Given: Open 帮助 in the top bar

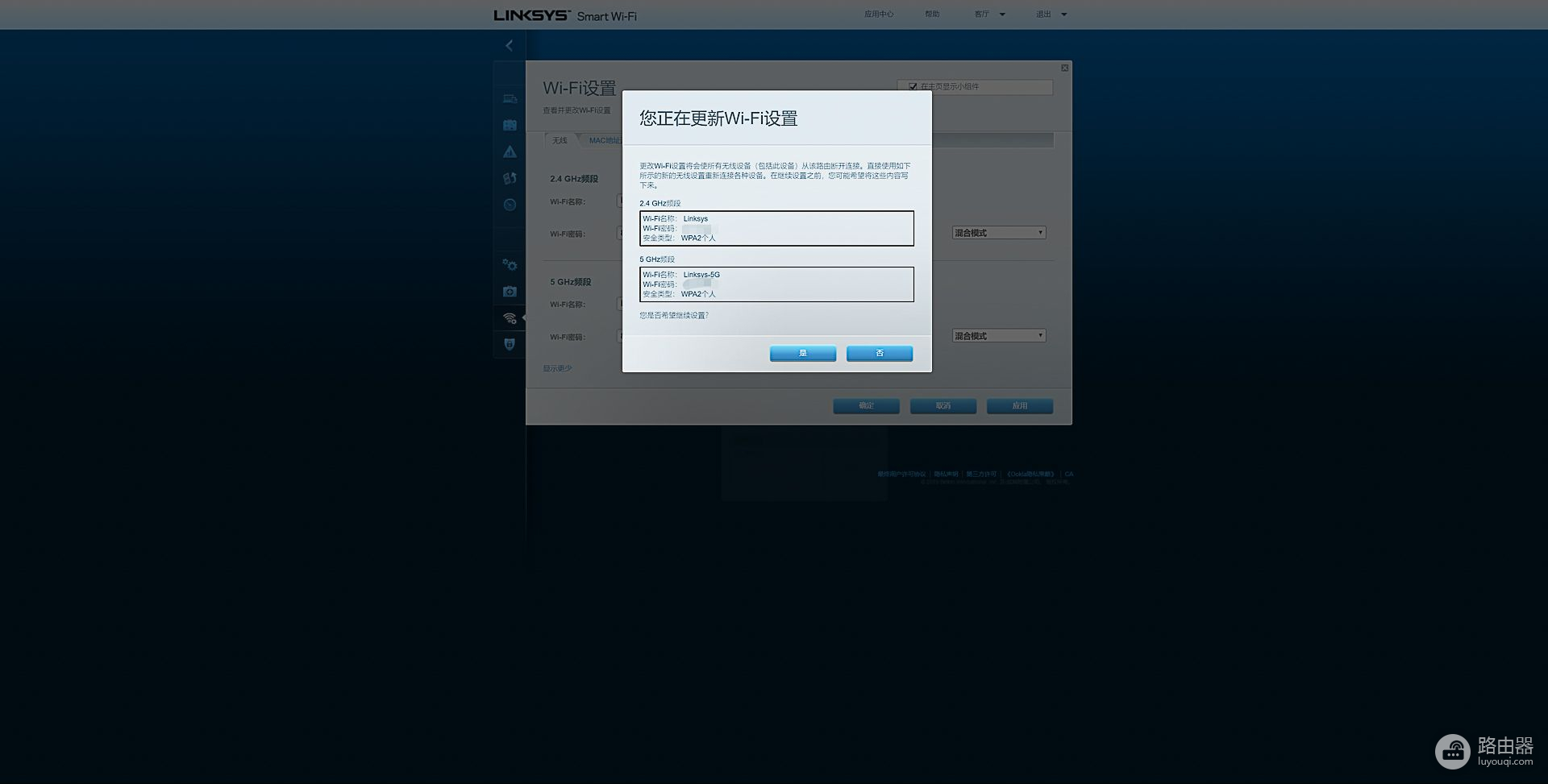Looking at the screenshot, I should tap(932, 15).
